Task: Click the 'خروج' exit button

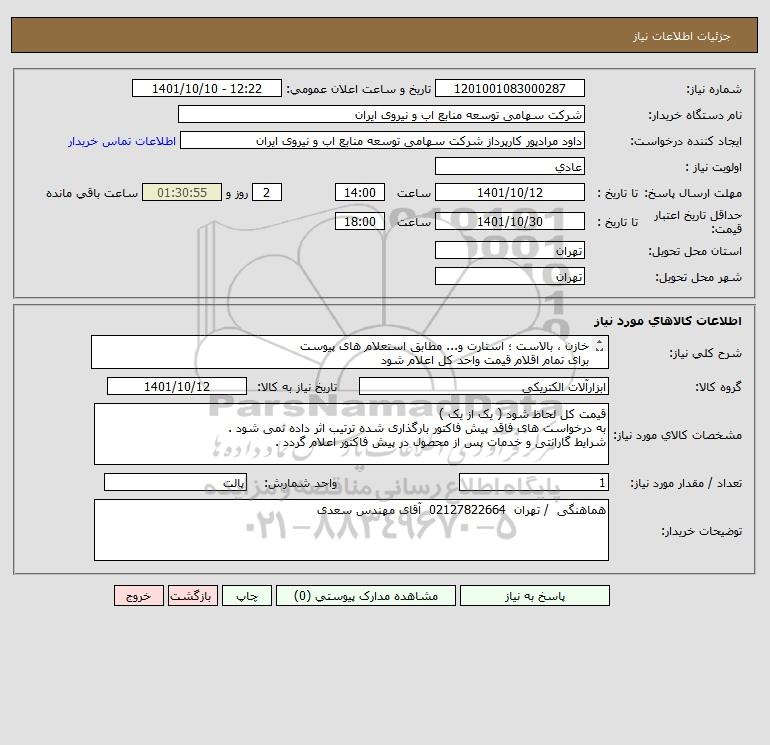Action: (x=138, y=596)
